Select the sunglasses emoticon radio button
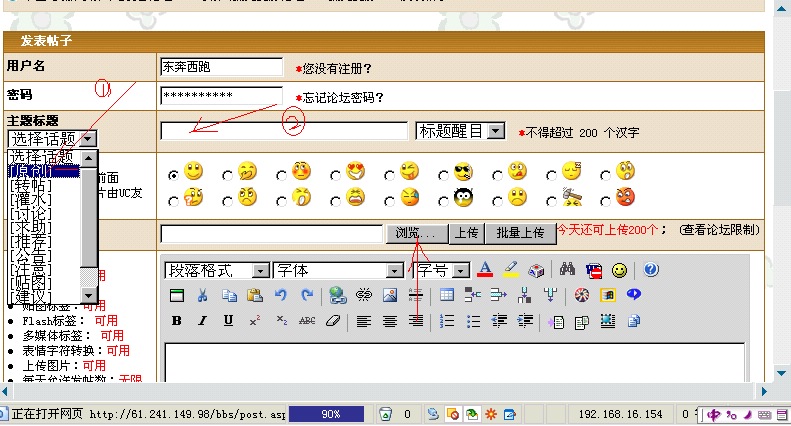 pyautogui.click(x=445, y=174)
